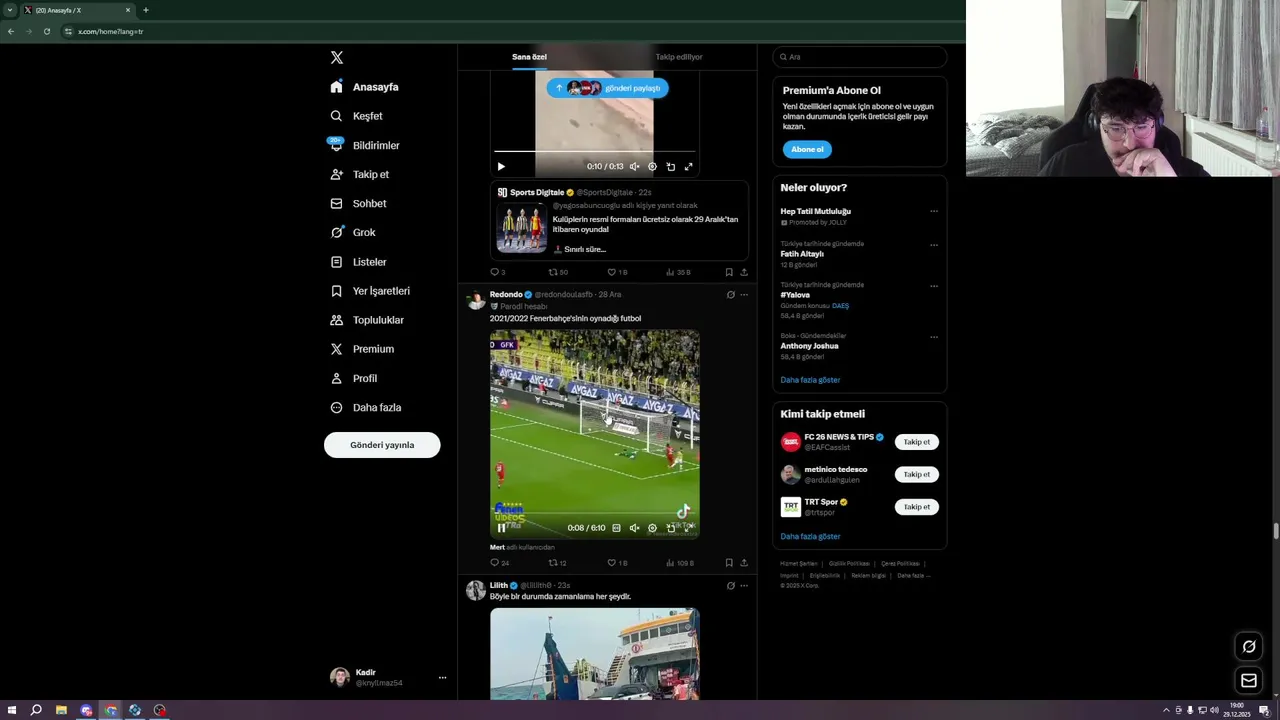Open the quoted Sports Digitale post
This screenshot has width=1280, height=720.
click(619, 220)
